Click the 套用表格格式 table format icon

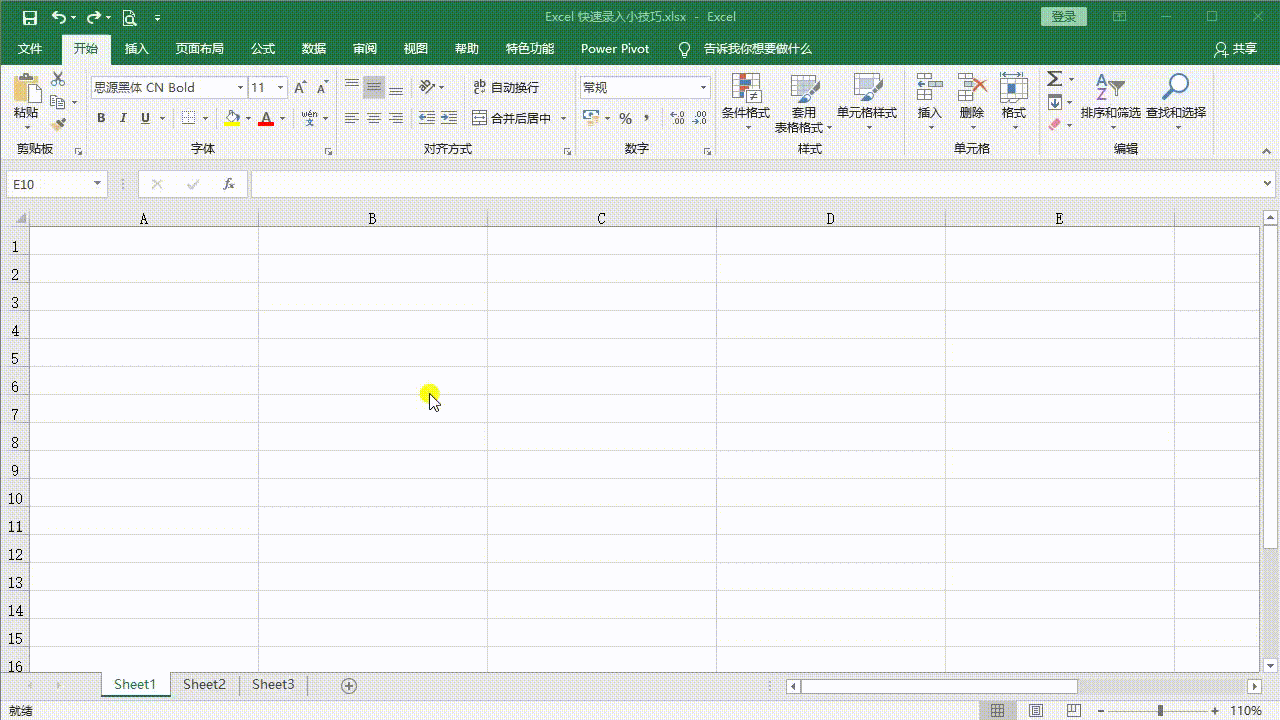click(805, 95)
